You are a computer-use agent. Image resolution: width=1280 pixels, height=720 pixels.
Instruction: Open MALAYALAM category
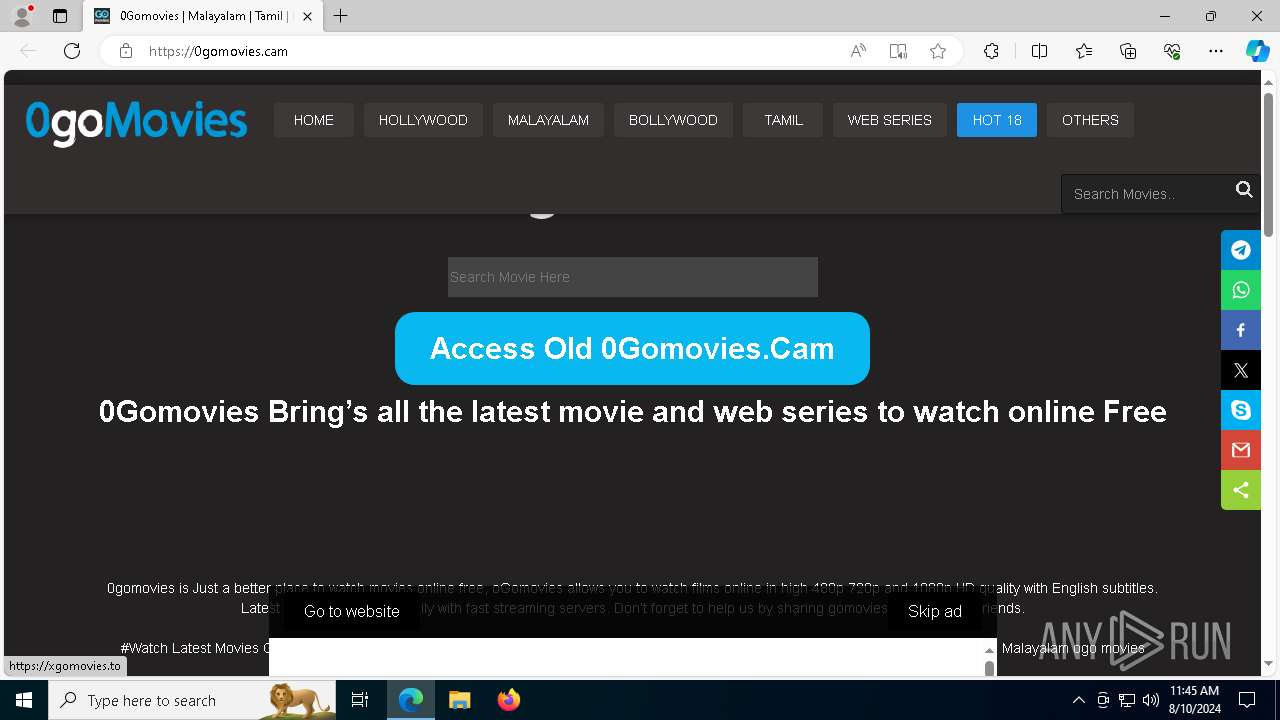(x=548, y=120)
